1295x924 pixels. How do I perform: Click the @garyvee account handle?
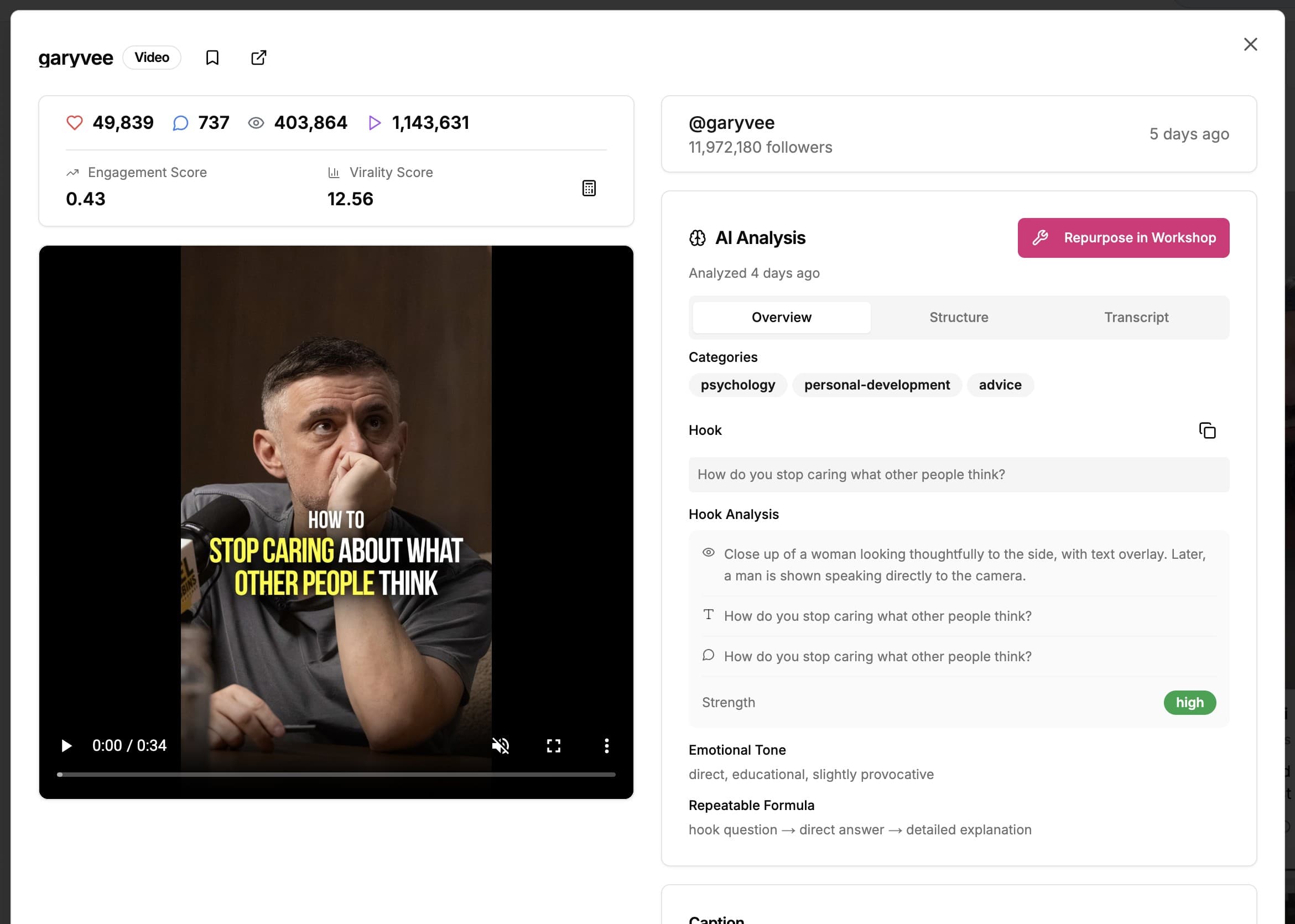click(731, 123)
